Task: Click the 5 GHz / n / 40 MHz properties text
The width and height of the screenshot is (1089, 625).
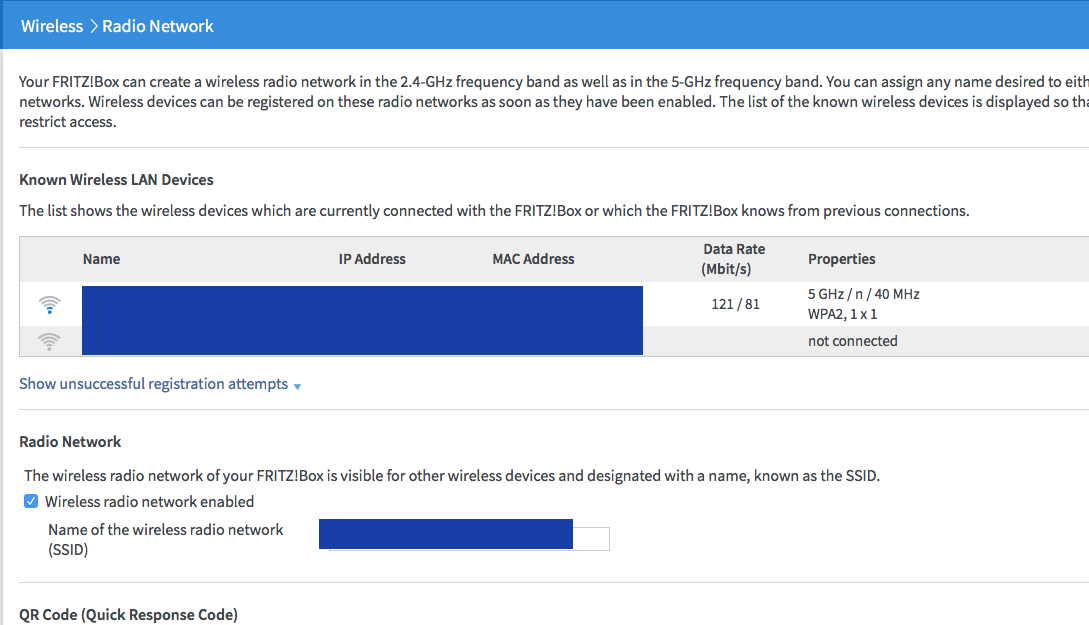Action: 863,295
